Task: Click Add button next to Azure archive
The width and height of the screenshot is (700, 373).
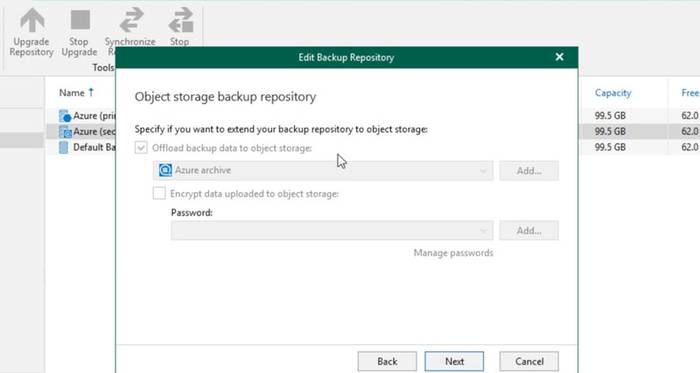Action: click(529, 170)
